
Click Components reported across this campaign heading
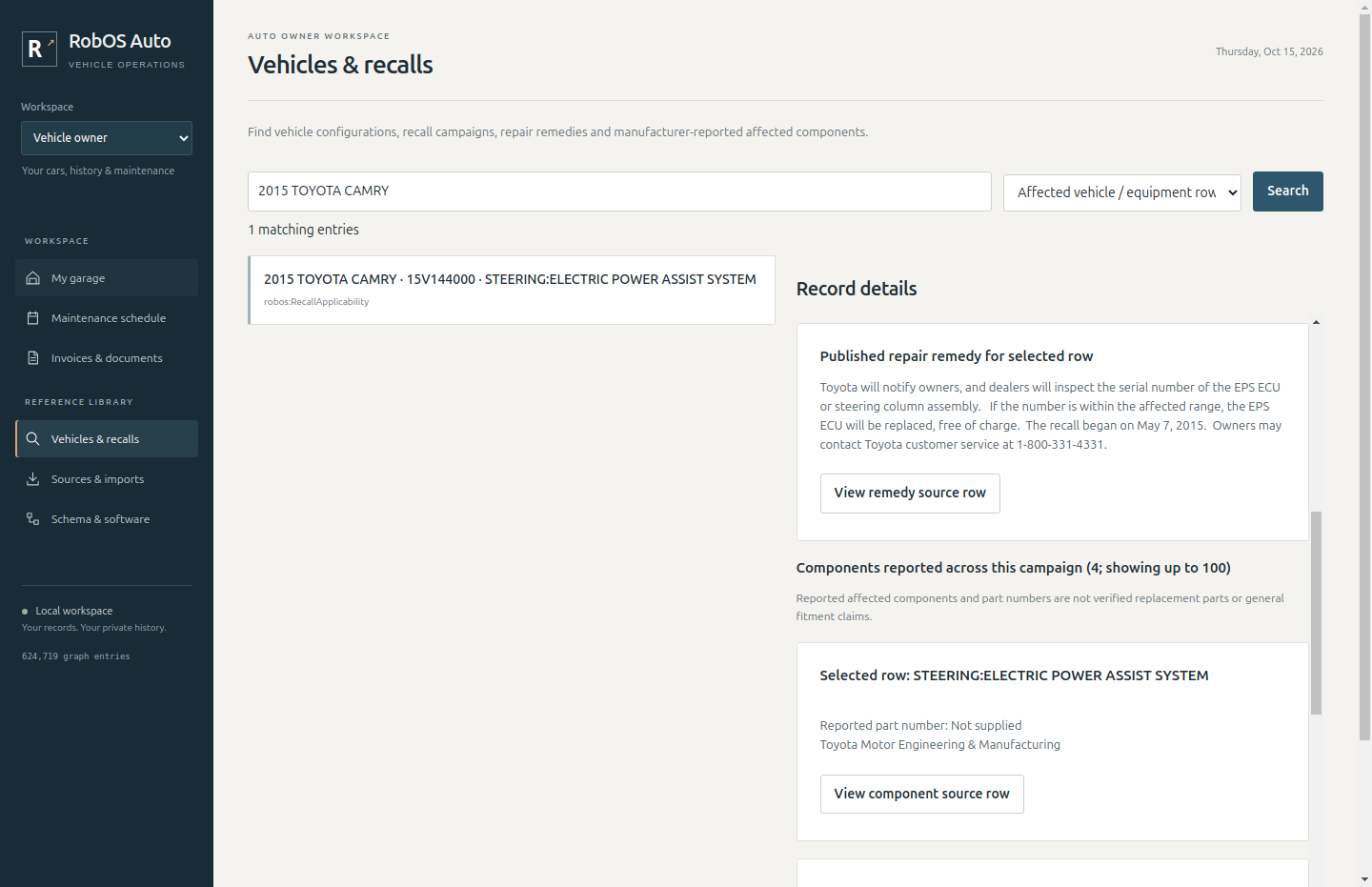click(1014, 568)
